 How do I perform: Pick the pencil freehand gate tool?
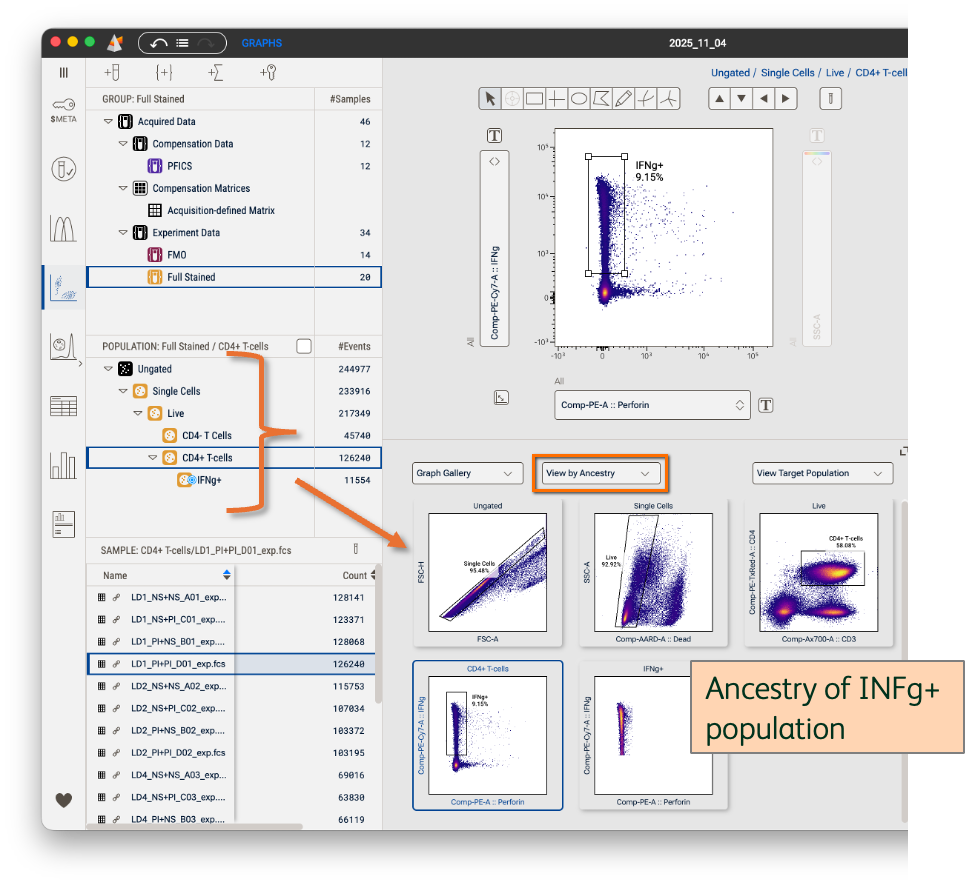tap(624, 99)
